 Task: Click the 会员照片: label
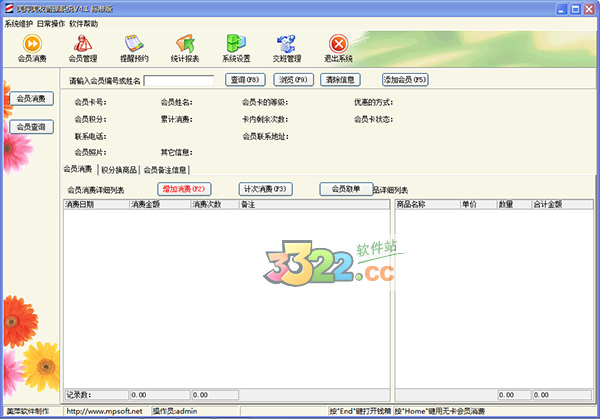point(90,152)
